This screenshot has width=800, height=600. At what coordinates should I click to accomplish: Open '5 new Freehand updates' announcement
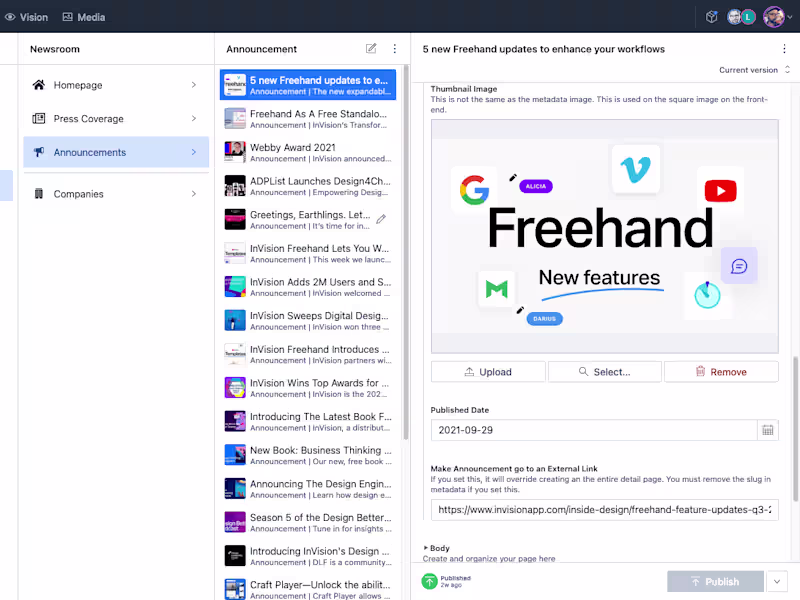coord(308,85)
